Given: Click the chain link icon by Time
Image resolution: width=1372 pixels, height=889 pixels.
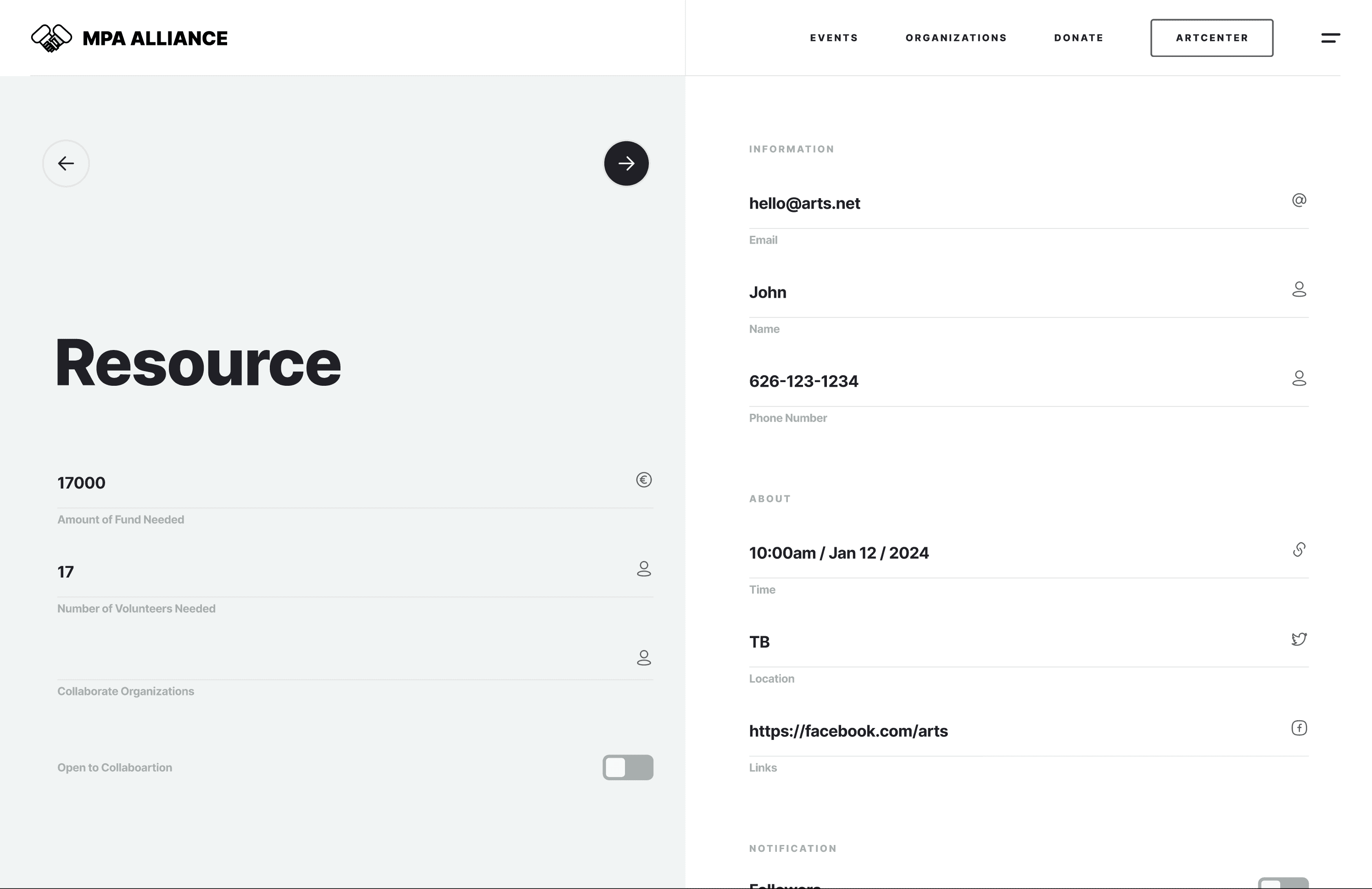Looking at the screenshot, I should [1299, 550].
